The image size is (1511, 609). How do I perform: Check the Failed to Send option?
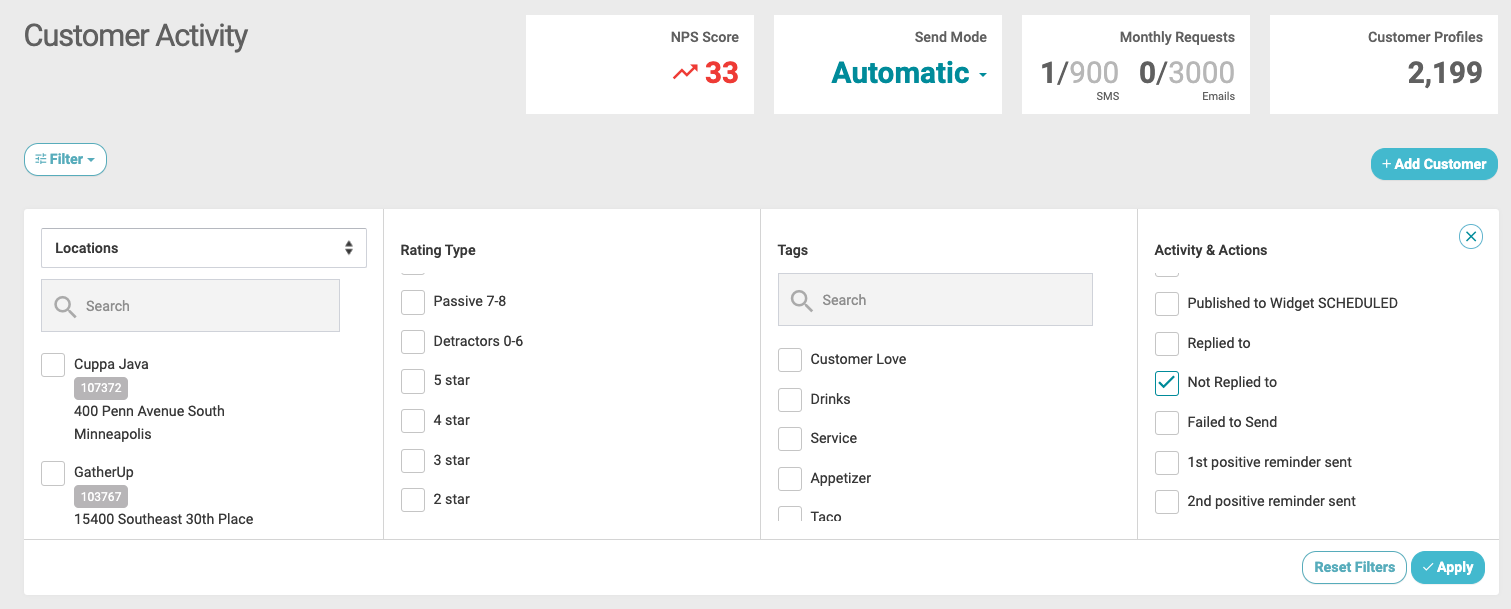coord(1166,422)
